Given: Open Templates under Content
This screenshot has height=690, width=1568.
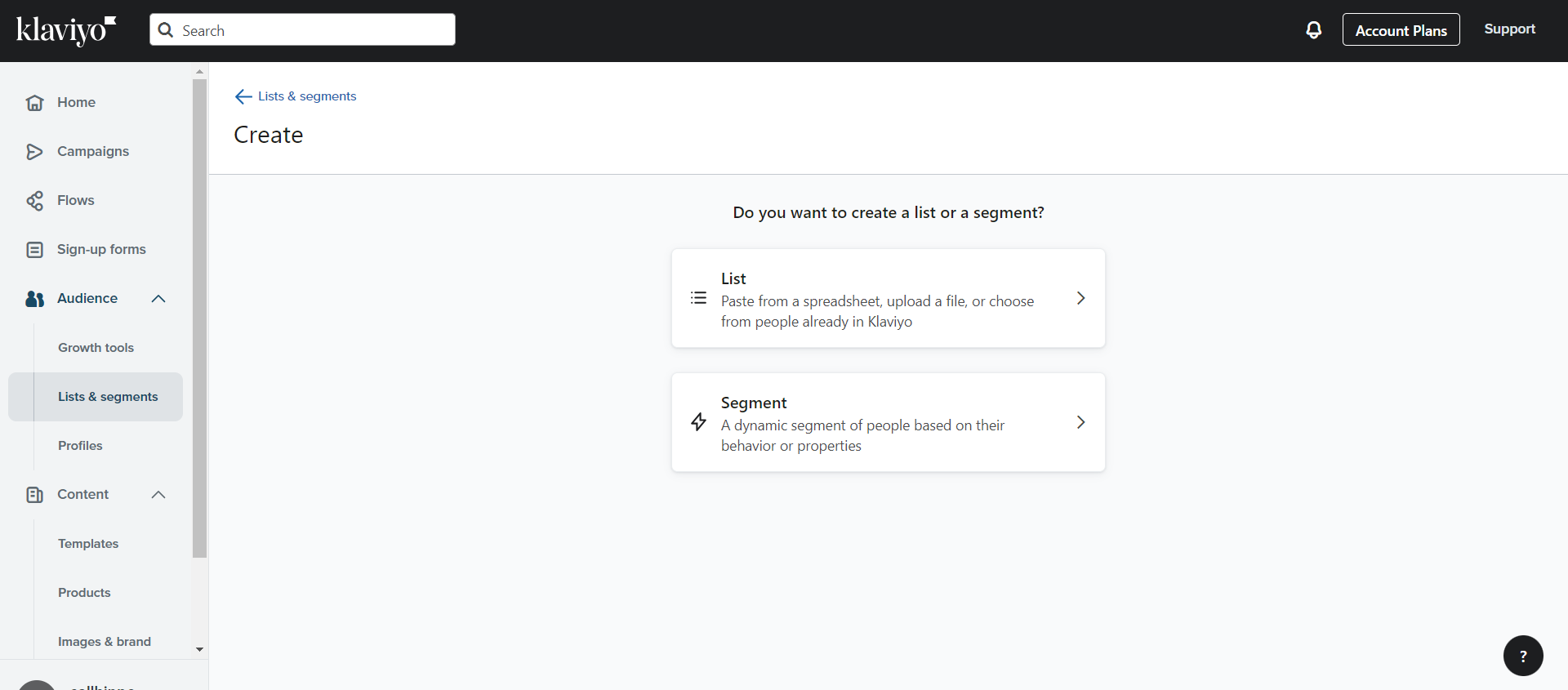Looking at the screenshot, I should pos(88,544).
